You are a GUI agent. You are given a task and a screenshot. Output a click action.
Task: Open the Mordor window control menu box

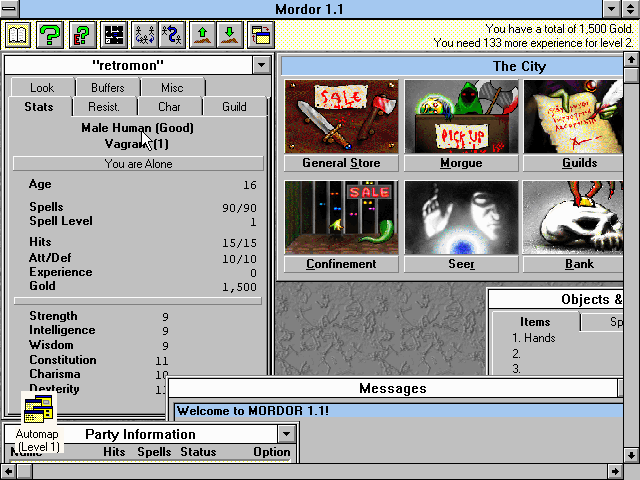pos(9,9)
